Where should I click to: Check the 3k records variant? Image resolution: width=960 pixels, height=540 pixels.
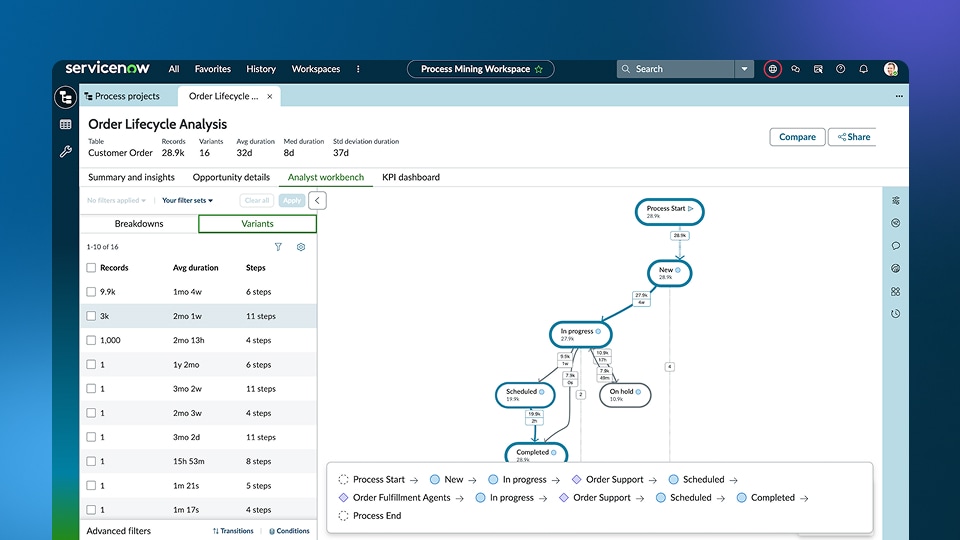click(x=91, y=316)
